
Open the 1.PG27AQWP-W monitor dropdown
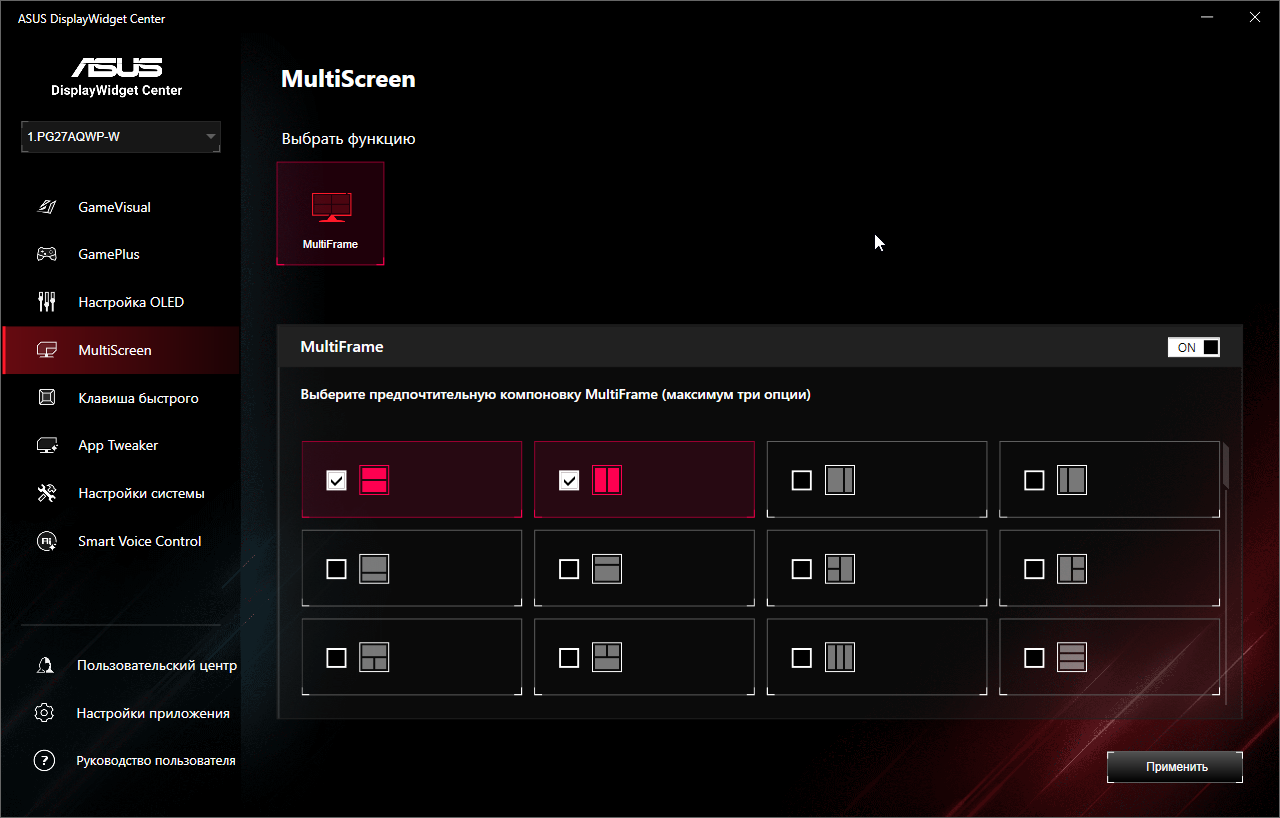point(121,137)
